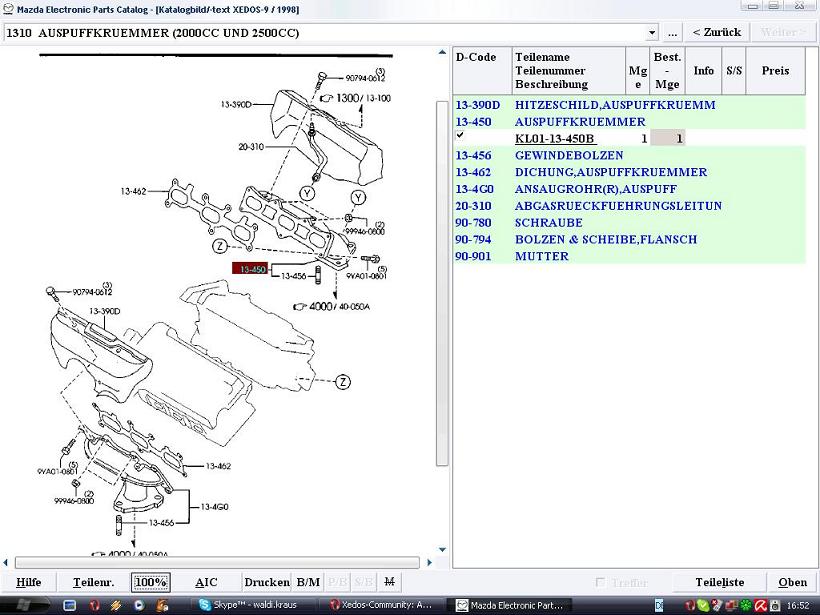Switch to Xedos-Community browser taskbar item
Image resolution: width=820 pixels, height=615 pixels.
383,605
